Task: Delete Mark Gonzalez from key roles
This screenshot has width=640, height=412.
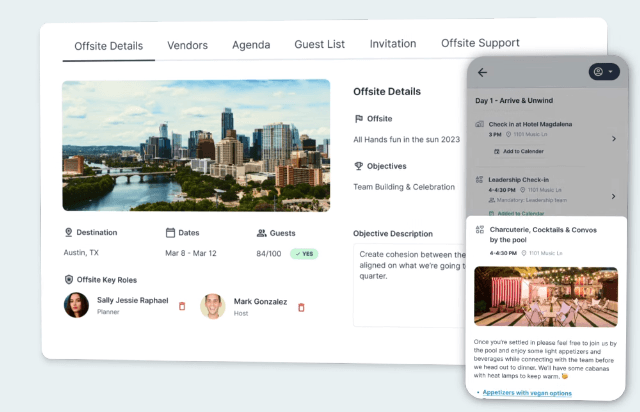Action: point(301,307)
